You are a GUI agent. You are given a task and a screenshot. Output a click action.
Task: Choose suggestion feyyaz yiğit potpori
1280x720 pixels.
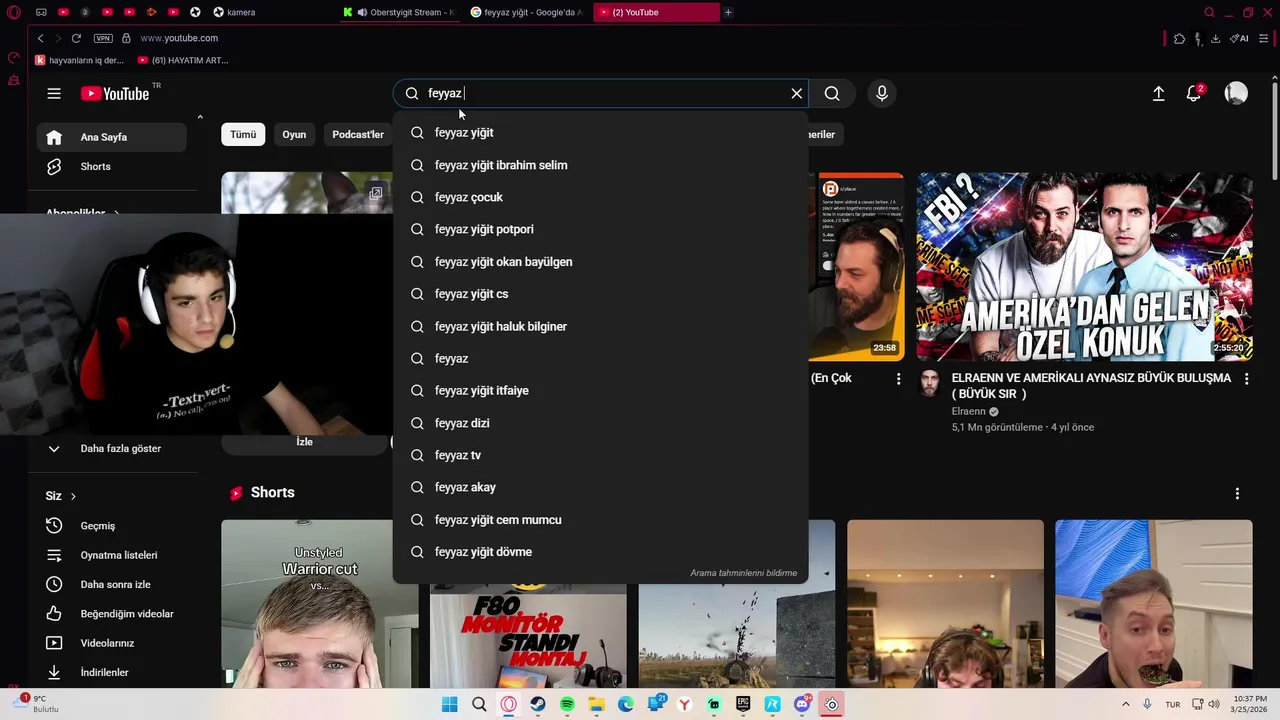click(x=600, y=229)
